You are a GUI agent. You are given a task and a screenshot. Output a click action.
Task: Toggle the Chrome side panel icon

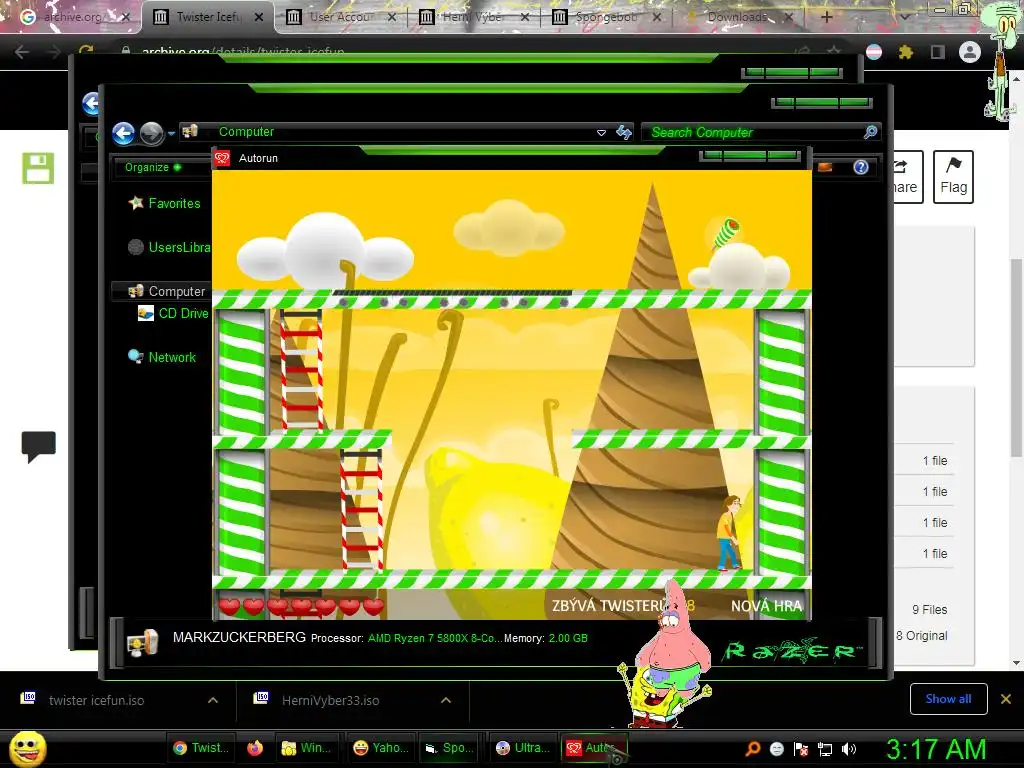point(937,52)
